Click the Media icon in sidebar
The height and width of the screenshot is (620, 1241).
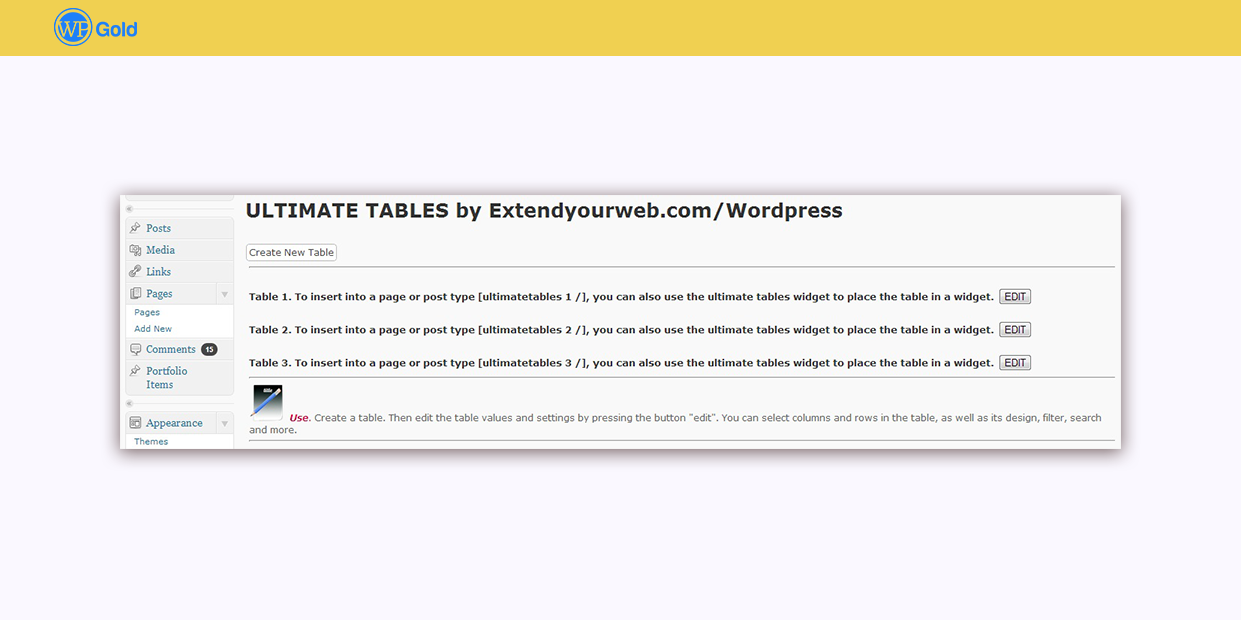pyautogui.click(x=135, y=250)
